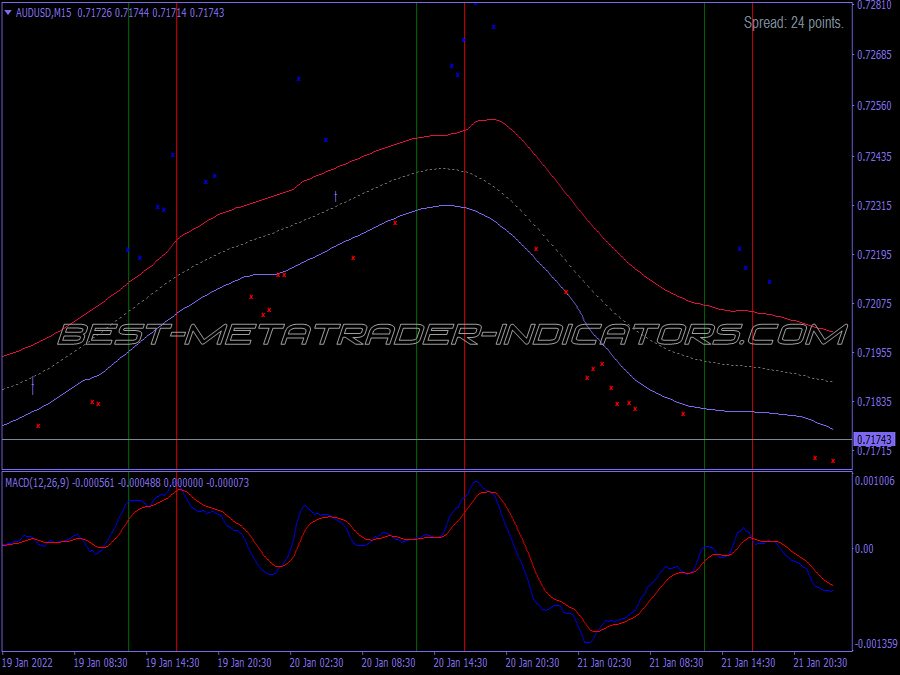Screen dimensions: 900x675
Task: Click price scale value 0.72435
Action: coord(875,157)
